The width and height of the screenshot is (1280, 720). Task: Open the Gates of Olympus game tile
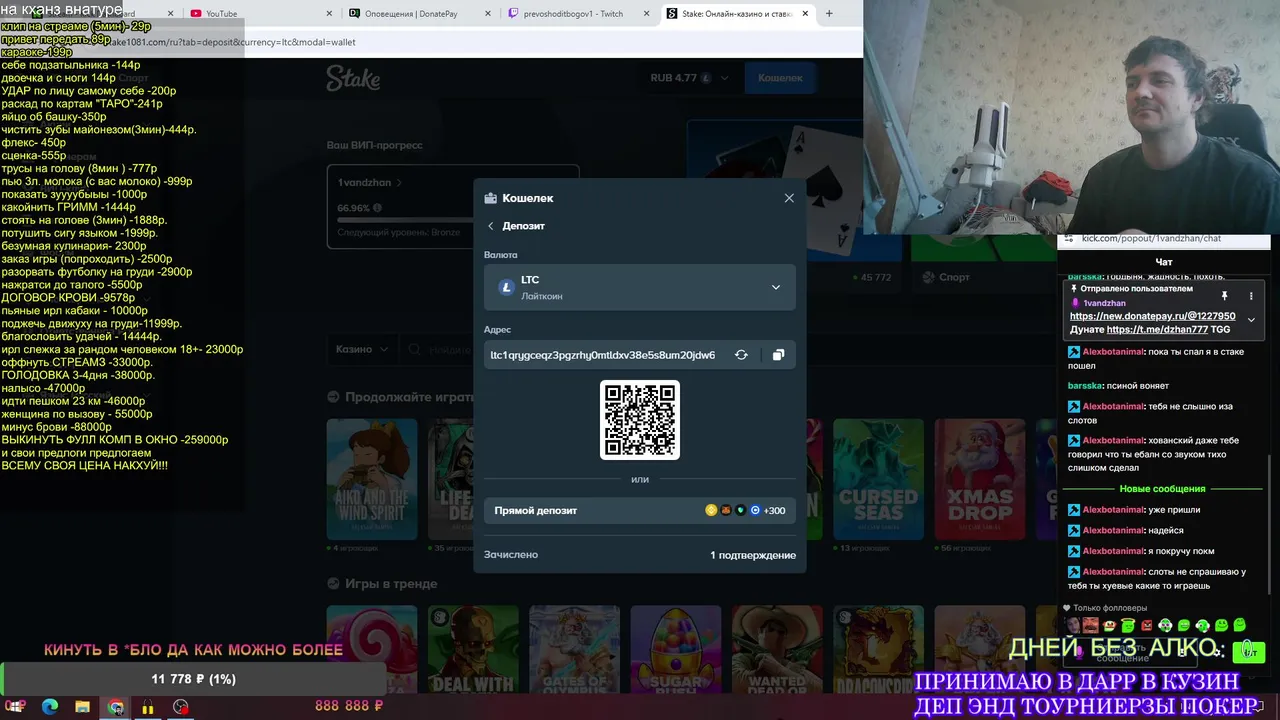[574, 649]
